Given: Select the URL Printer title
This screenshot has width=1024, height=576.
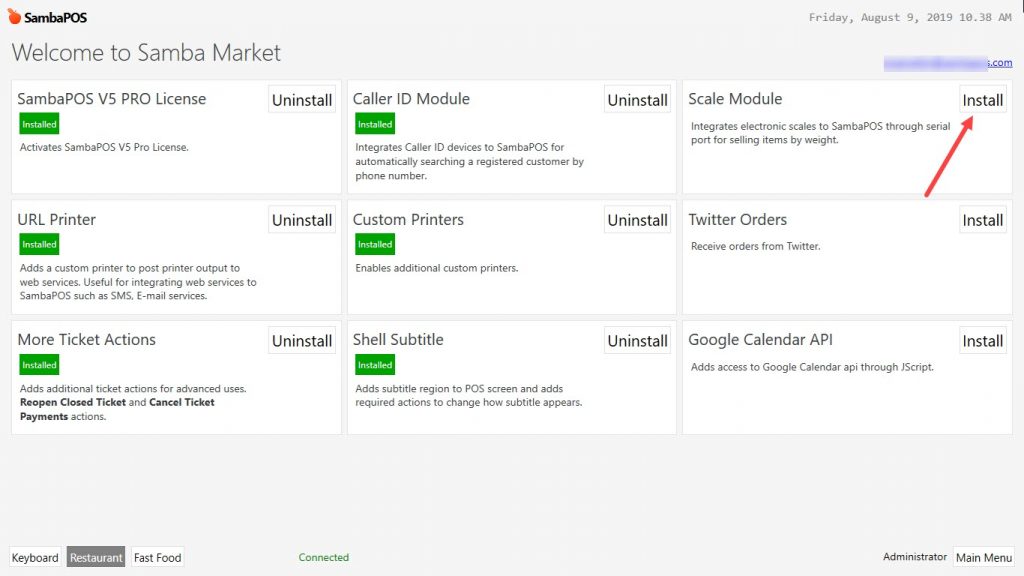Looking at the screenshot, I should pos(57,219).
